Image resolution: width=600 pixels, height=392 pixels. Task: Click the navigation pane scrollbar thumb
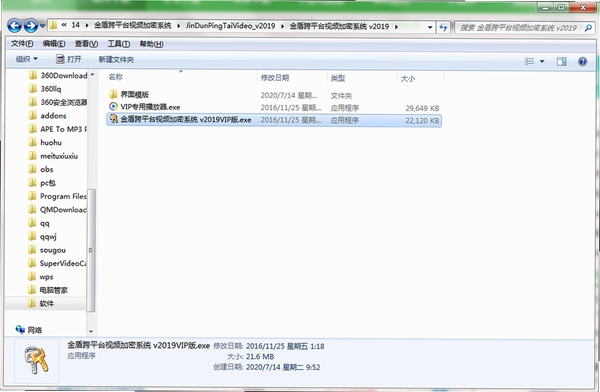coord(91,250)
